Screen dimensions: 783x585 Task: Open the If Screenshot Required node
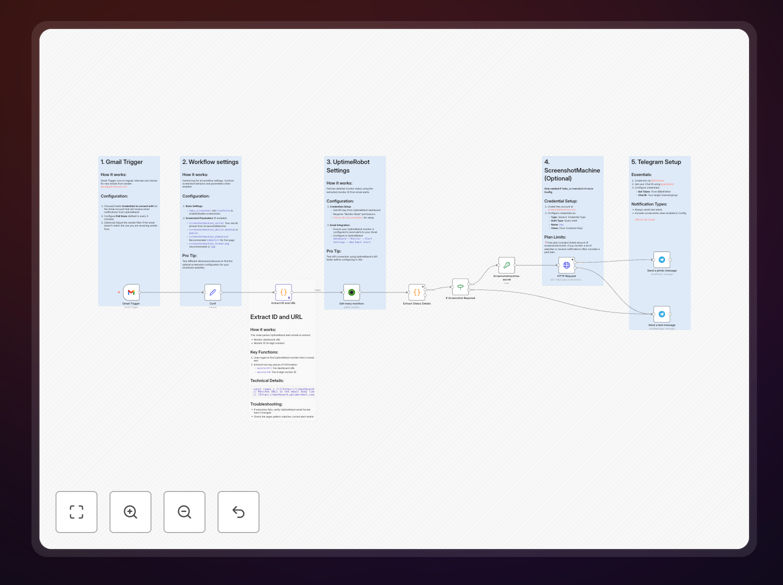pyautogui.click(x=460, y=287)
